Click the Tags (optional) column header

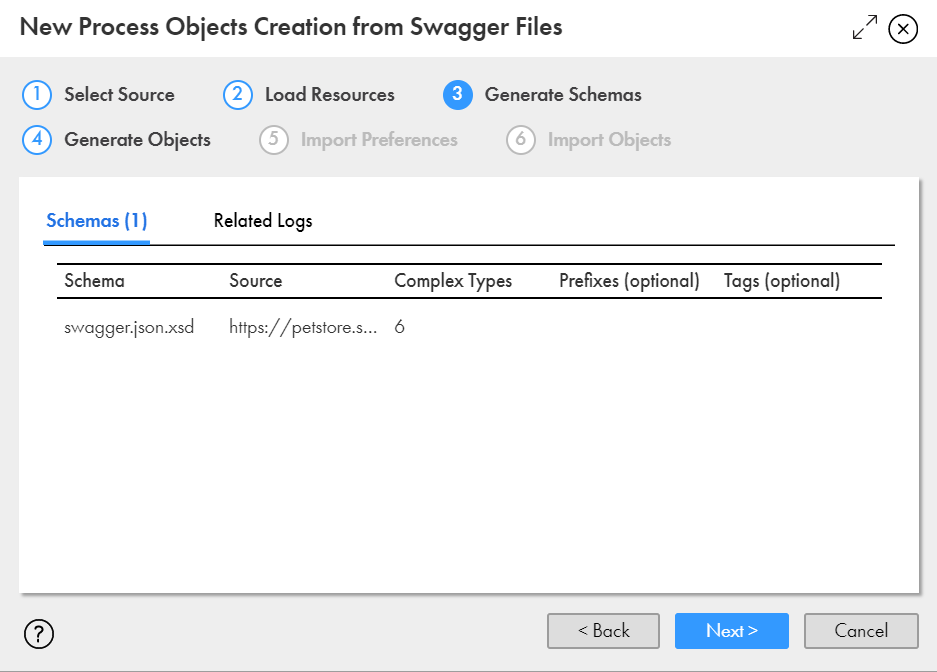coord(782,281)
